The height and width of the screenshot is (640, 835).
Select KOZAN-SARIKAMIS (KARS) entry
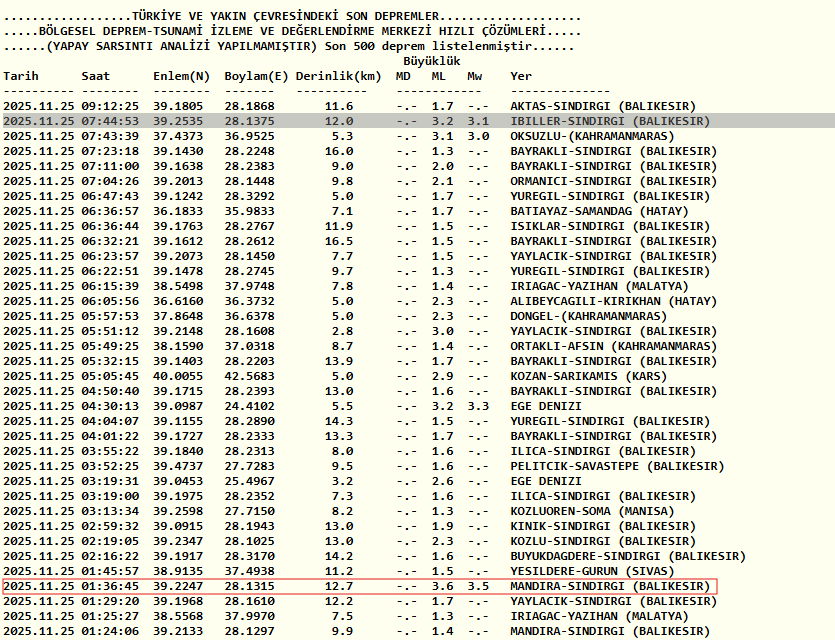[x=588, y=376]
